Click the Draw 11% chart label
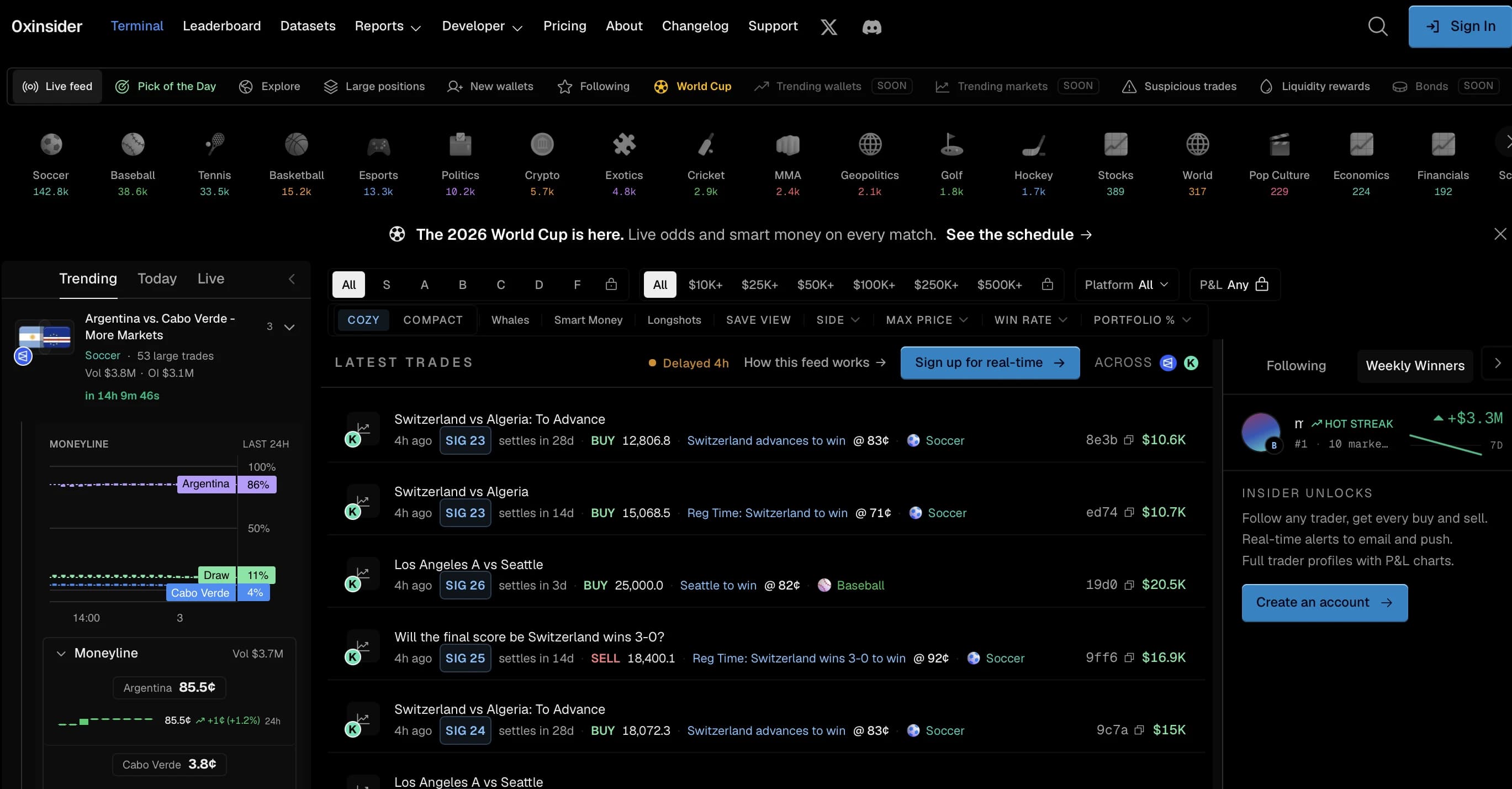Viewport: 1512px width, 789px height. point(237,575)
